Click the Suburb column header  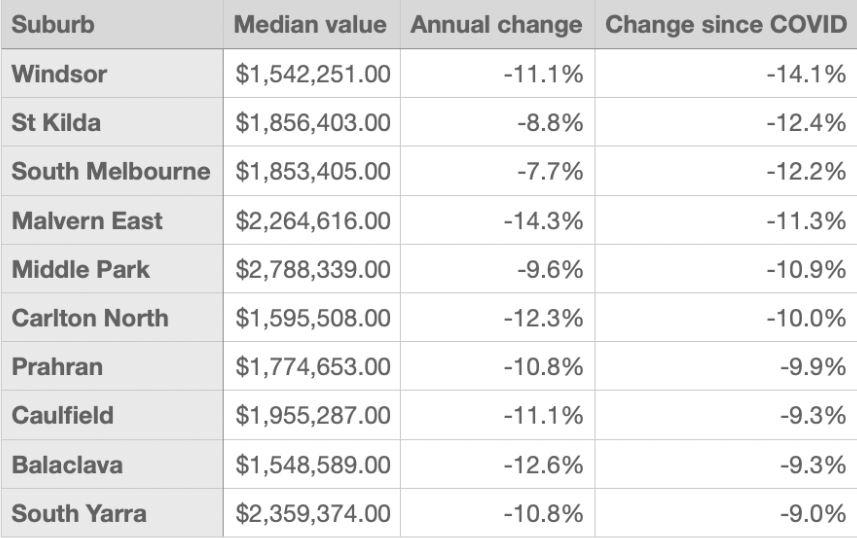(x=53, y=25)
